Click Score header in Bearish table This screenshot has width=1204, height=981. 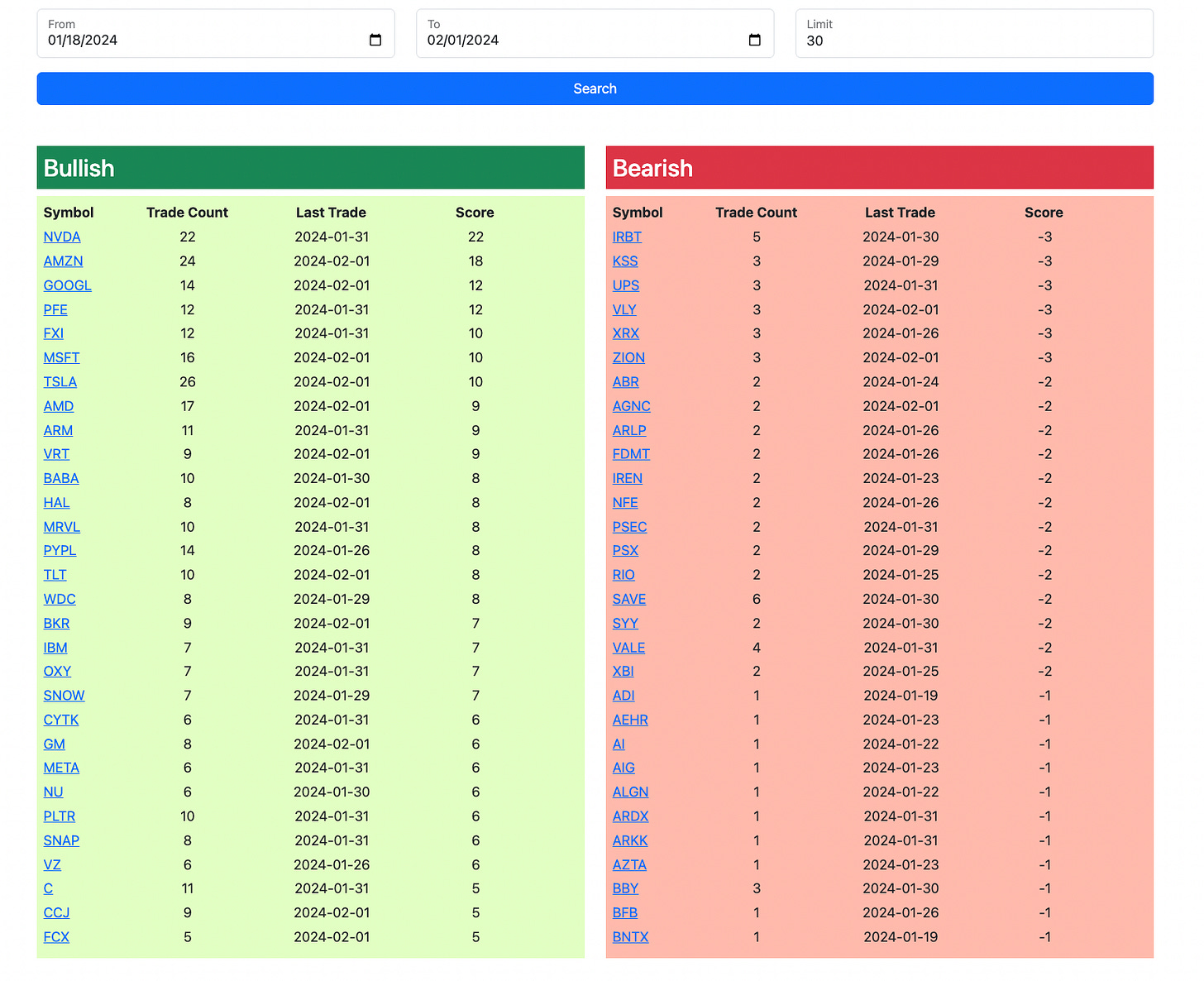click(x=1044, y=213)
